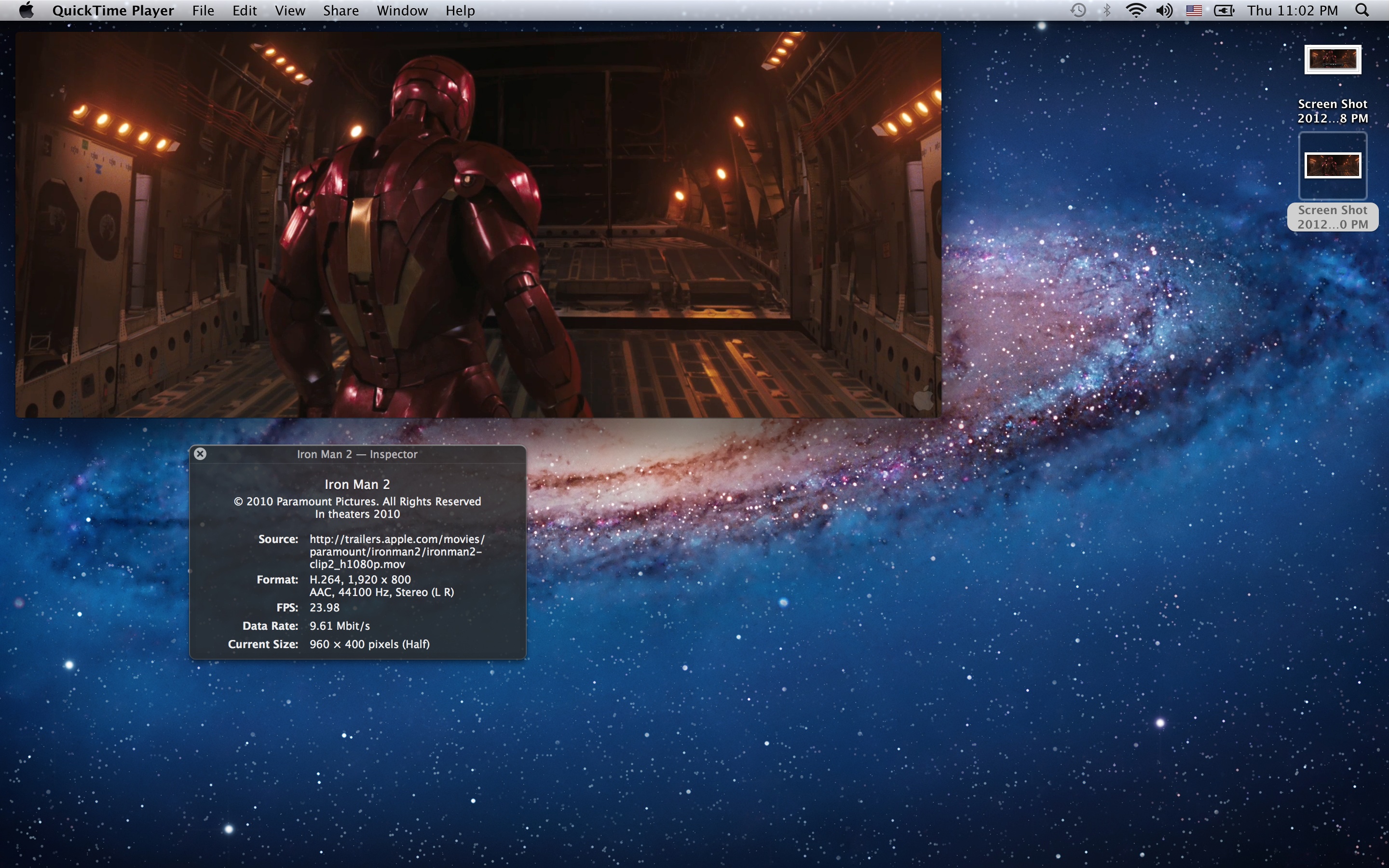Open the Edit menu
Image resolution: width=1389 pixels, height=868 pixels.
coord(245,10)
